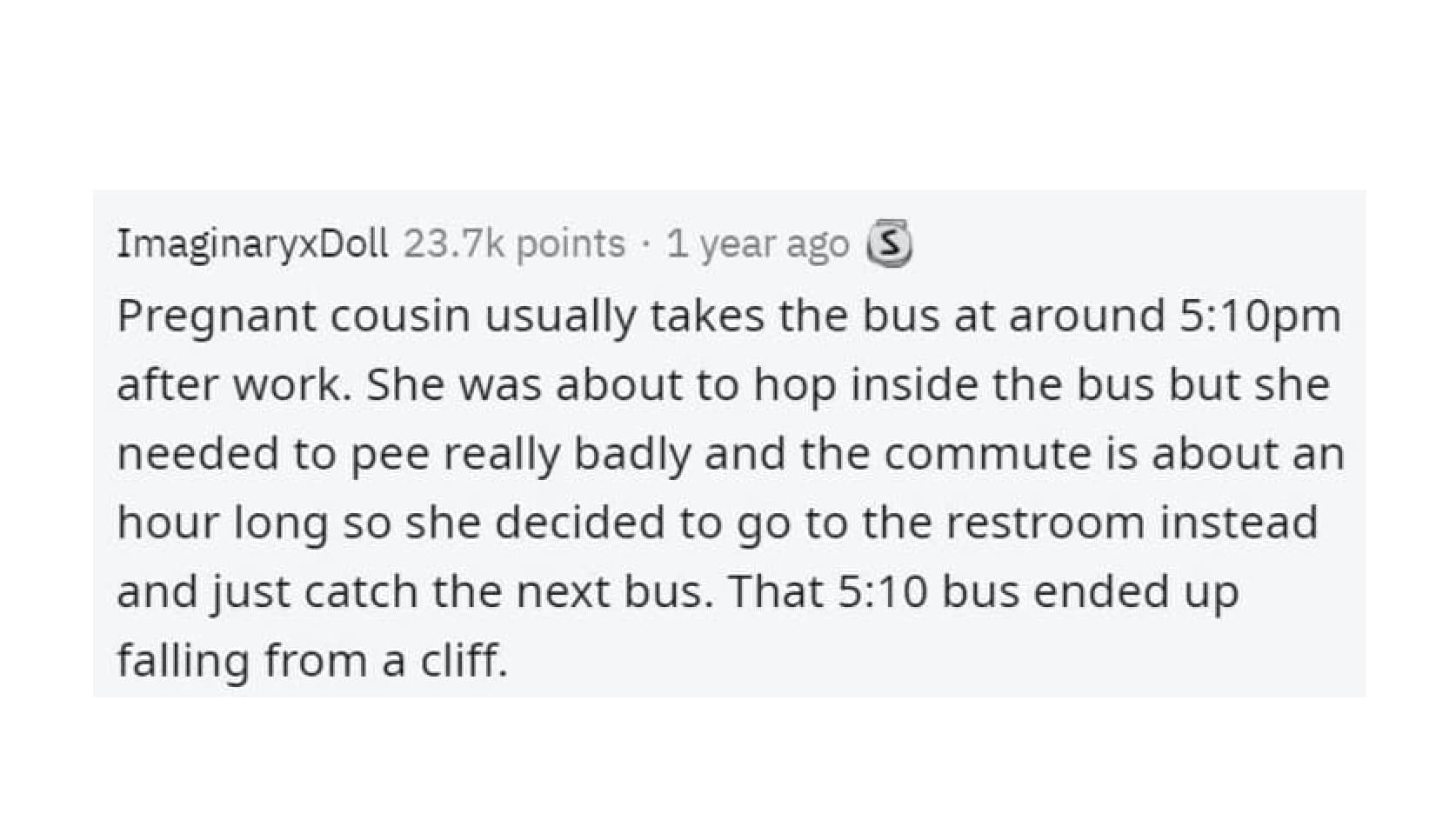This screenshot has width=1456, height=840.
Task: Click the '1 year ago' timestamp
Action: click(757, 244)
